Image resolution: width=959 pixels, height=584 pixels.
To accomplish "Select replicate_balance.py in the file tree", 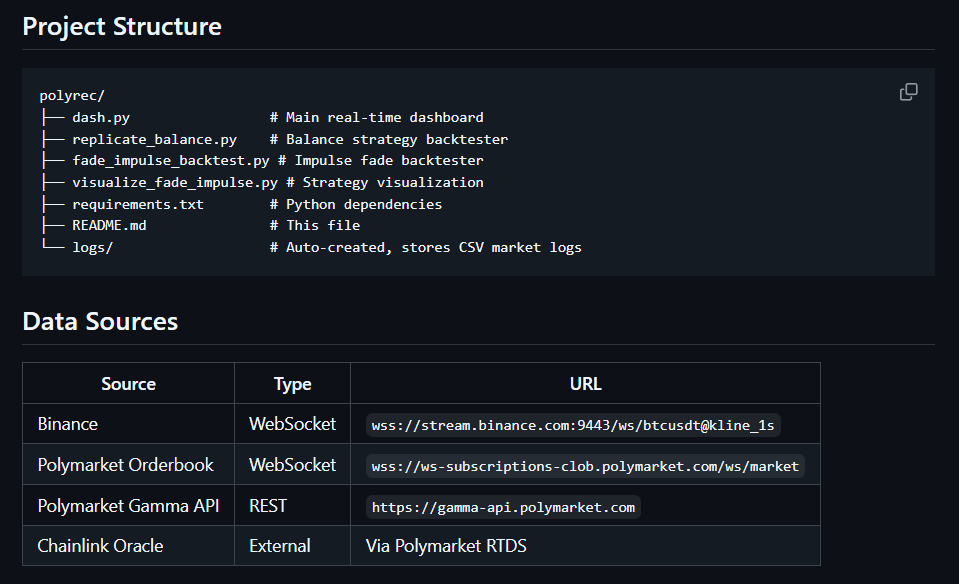I will (x=154, y=139).
